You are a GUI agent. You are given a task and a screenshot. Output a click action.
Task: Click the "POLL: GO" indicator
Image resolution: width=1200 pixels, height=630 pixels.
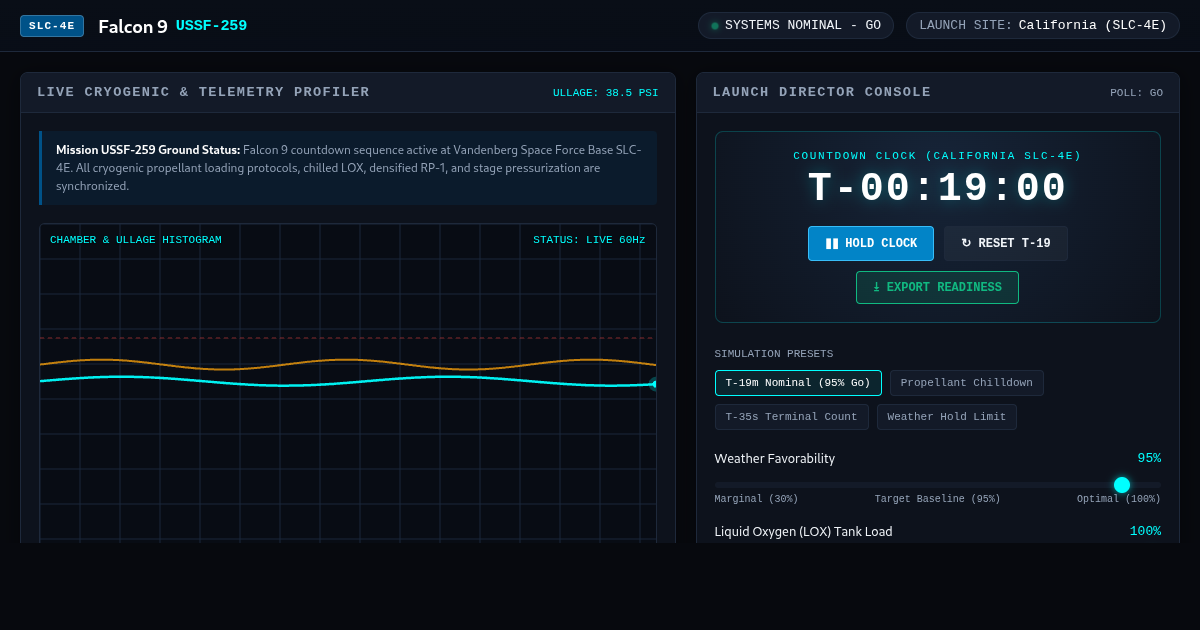click(1136, 93)
